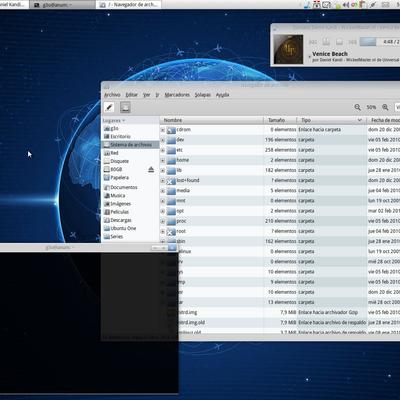The width and height of the screenshot is (400, 400).
Task: Open the Ayuda menu
Action: coord(222,95)
